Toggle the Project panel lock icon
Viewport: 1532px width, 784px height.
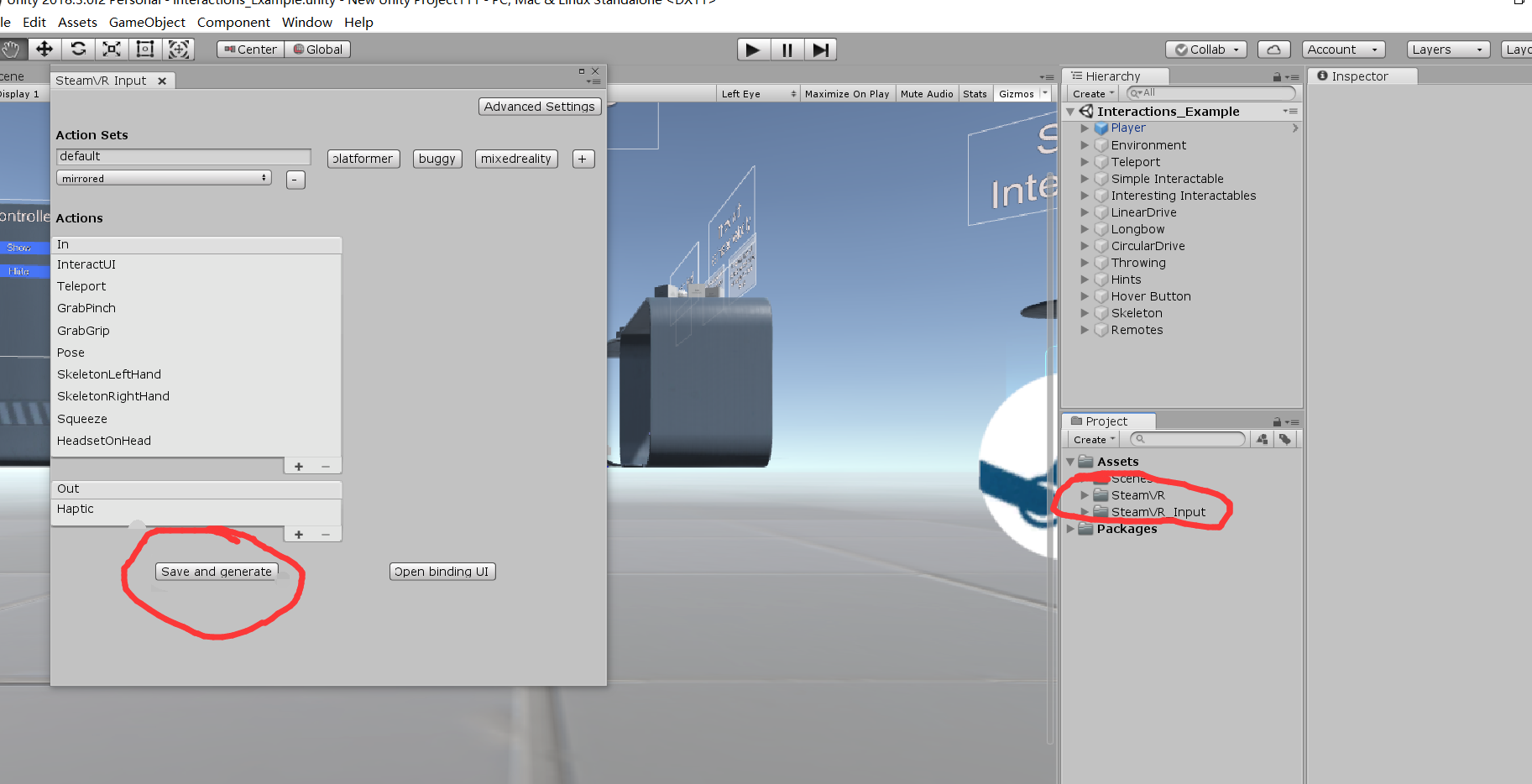point(1277,422)
